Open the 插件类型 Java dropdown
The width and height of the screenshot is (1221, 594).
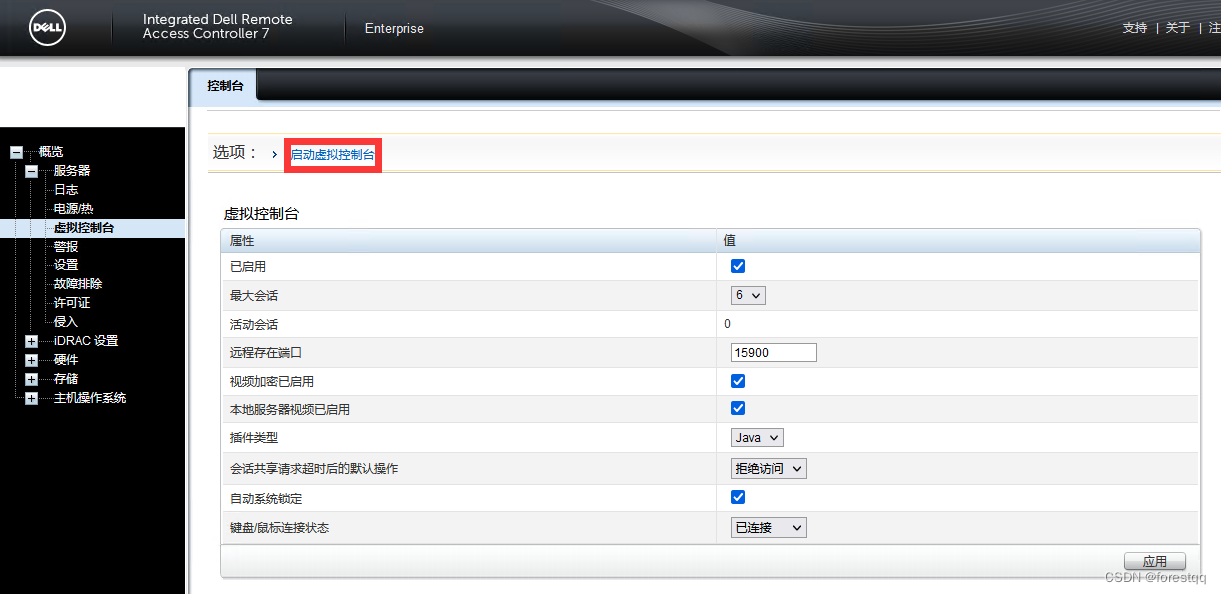click(757, 437)
